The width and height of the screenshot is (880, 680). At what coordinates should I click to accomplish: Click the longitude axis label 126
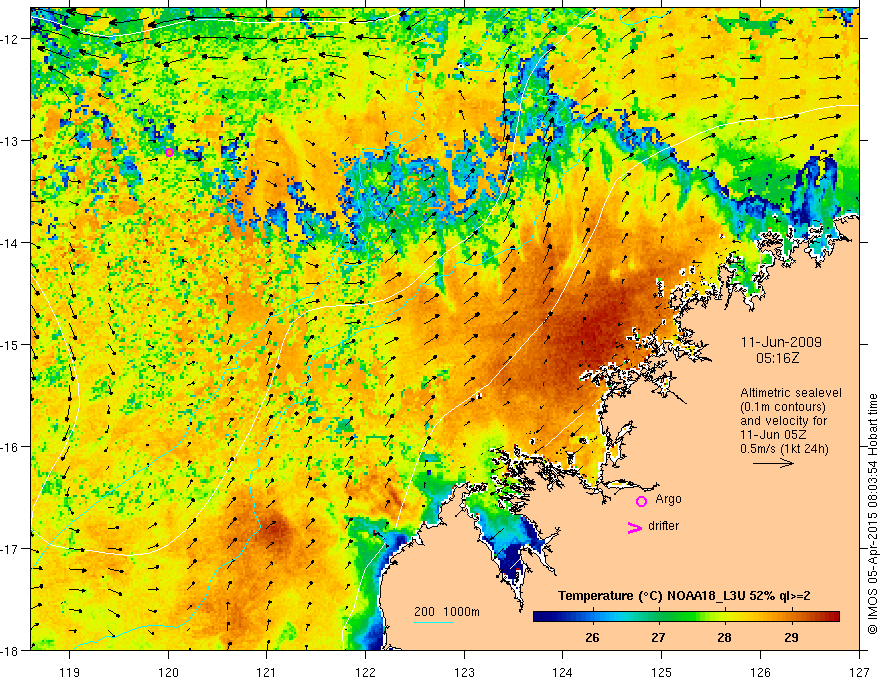click(760, 672)
